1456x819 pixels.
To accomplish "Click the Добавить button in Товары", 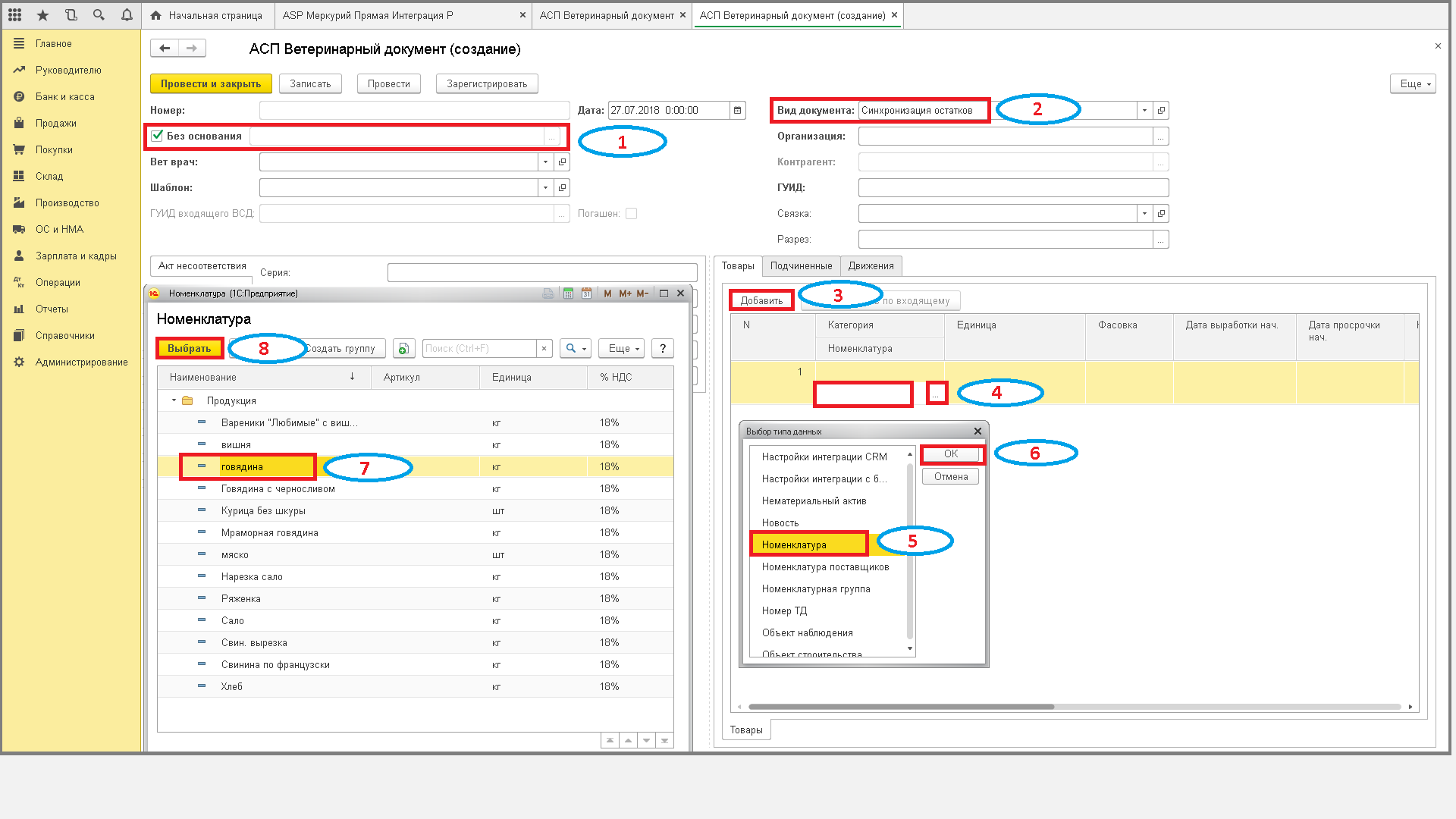I will point(761,300).
